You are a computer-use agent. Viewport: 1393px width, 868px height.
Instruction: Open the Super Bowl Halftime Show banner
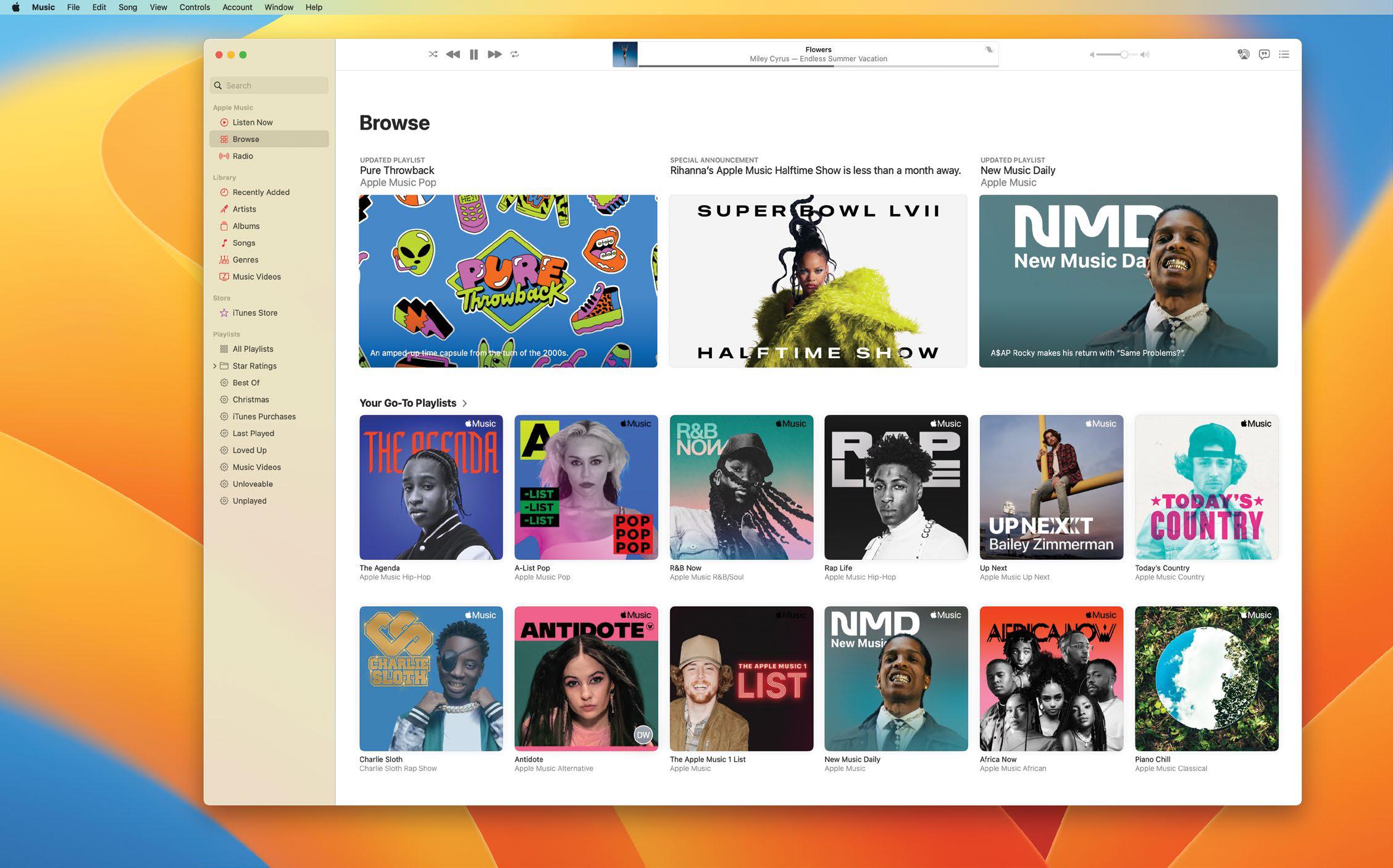(x=818, y=281)
